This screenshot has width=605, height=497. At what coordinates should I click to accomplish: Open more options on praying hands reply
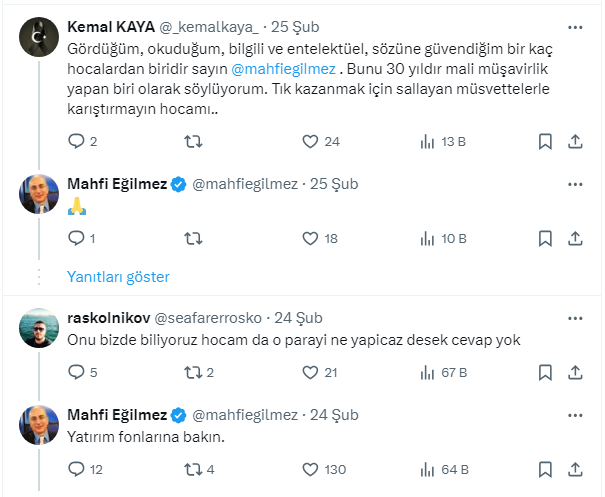coord(575,184)
